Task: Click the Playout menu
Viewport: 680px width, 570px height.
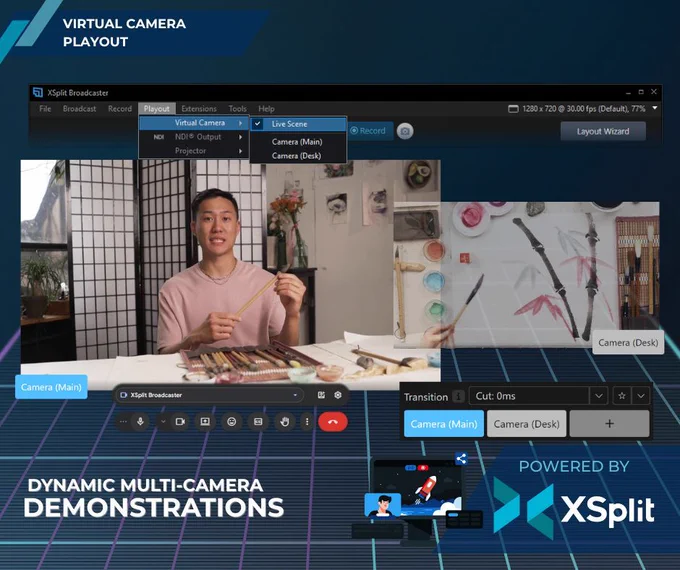Action: pyautogui.click(x=157, y=109)
